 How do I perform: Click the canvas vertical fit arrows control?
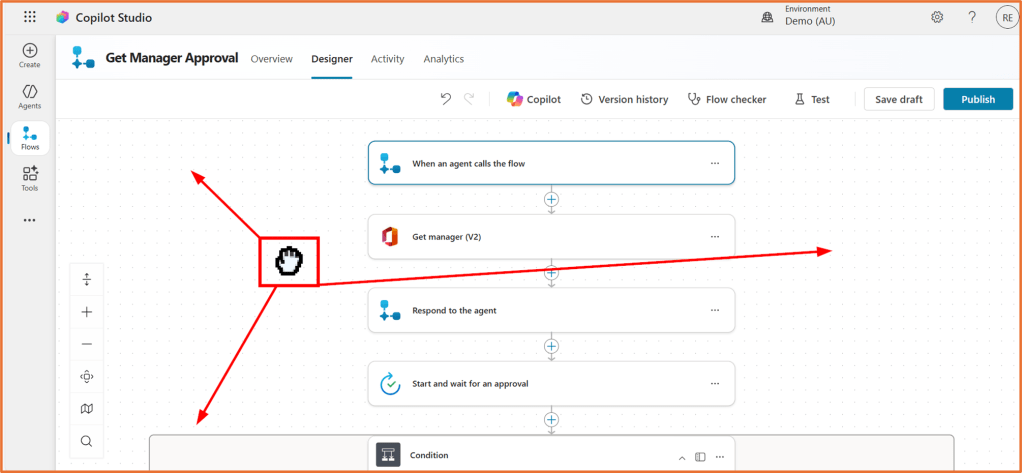point(87,280)
